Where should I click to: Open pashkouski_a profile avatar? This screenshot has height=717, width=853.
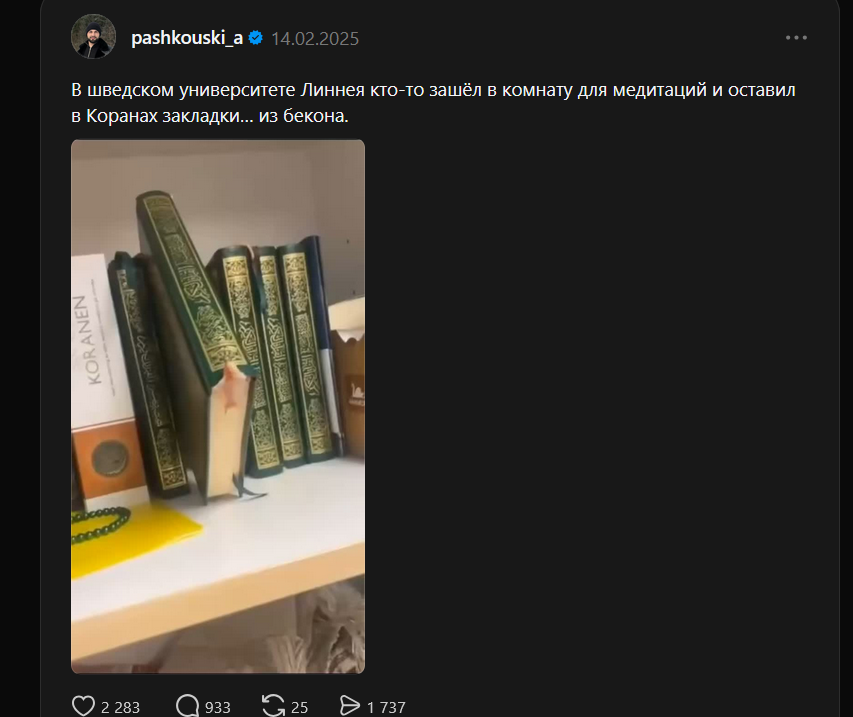coord(94,37)
